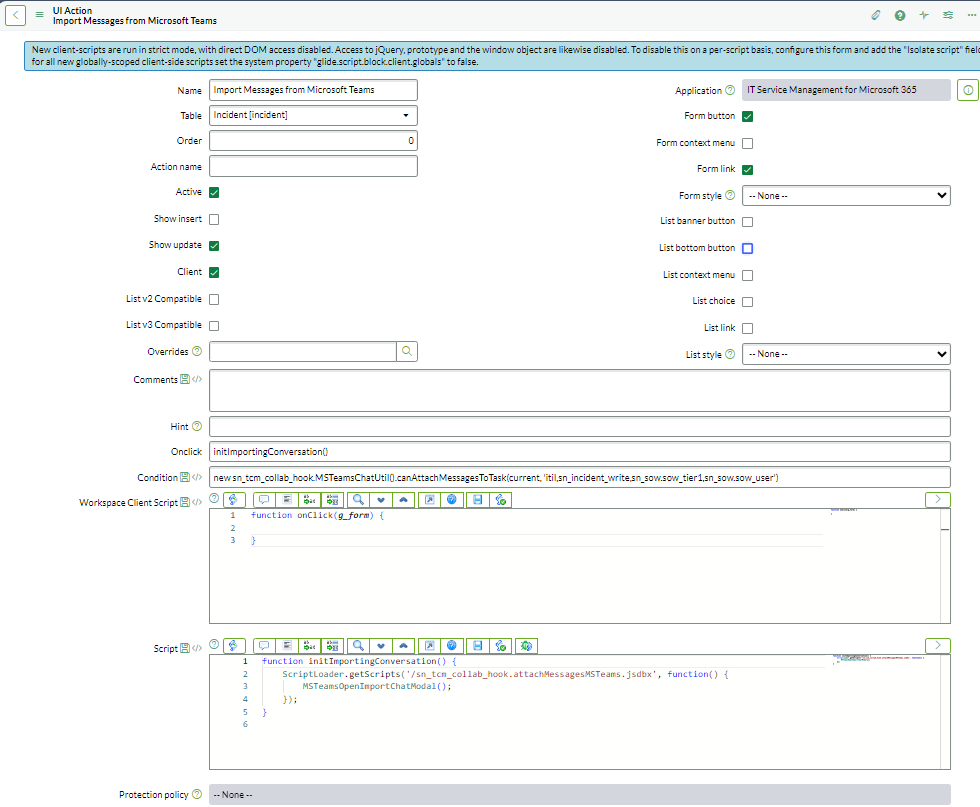Check the Form context menu checkbox

coord(748,143)
